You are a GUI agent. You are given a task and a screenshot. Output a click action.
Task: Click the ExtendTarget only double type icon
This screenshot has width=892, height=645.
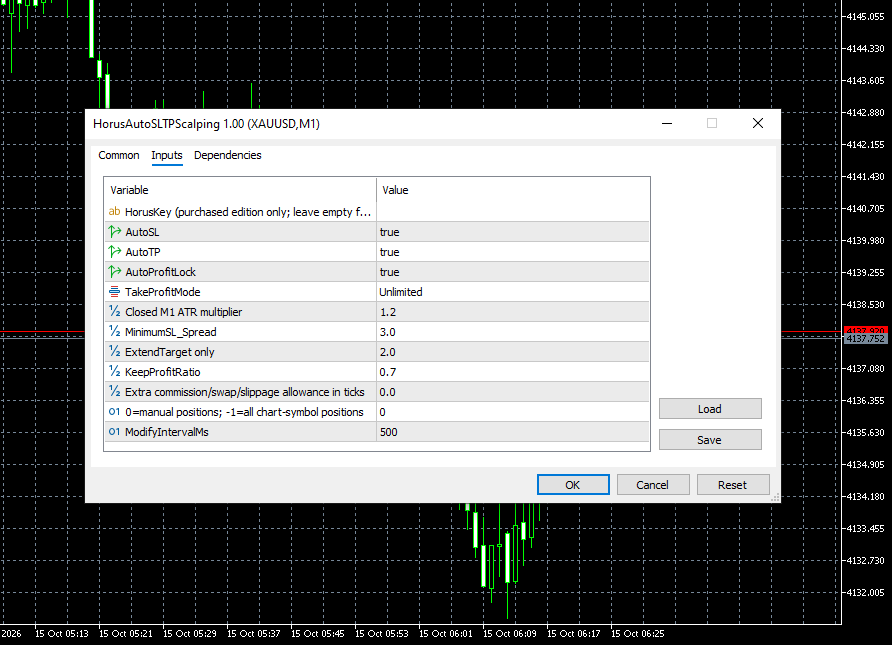(114, 351)
